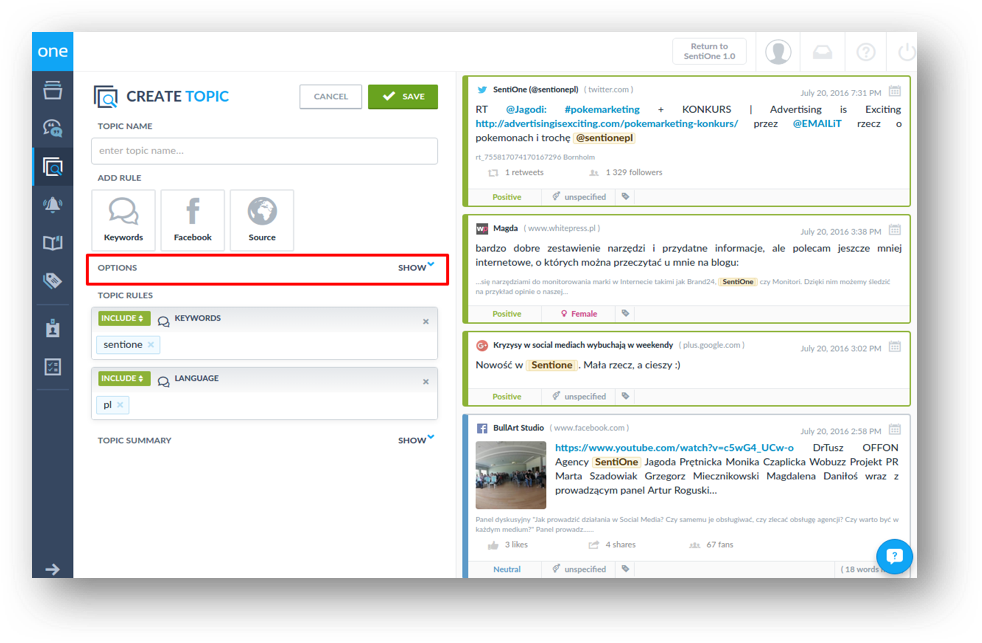Click 'Kryzysy w social mediach' post title
982x643 pixels.
point(582,345)
